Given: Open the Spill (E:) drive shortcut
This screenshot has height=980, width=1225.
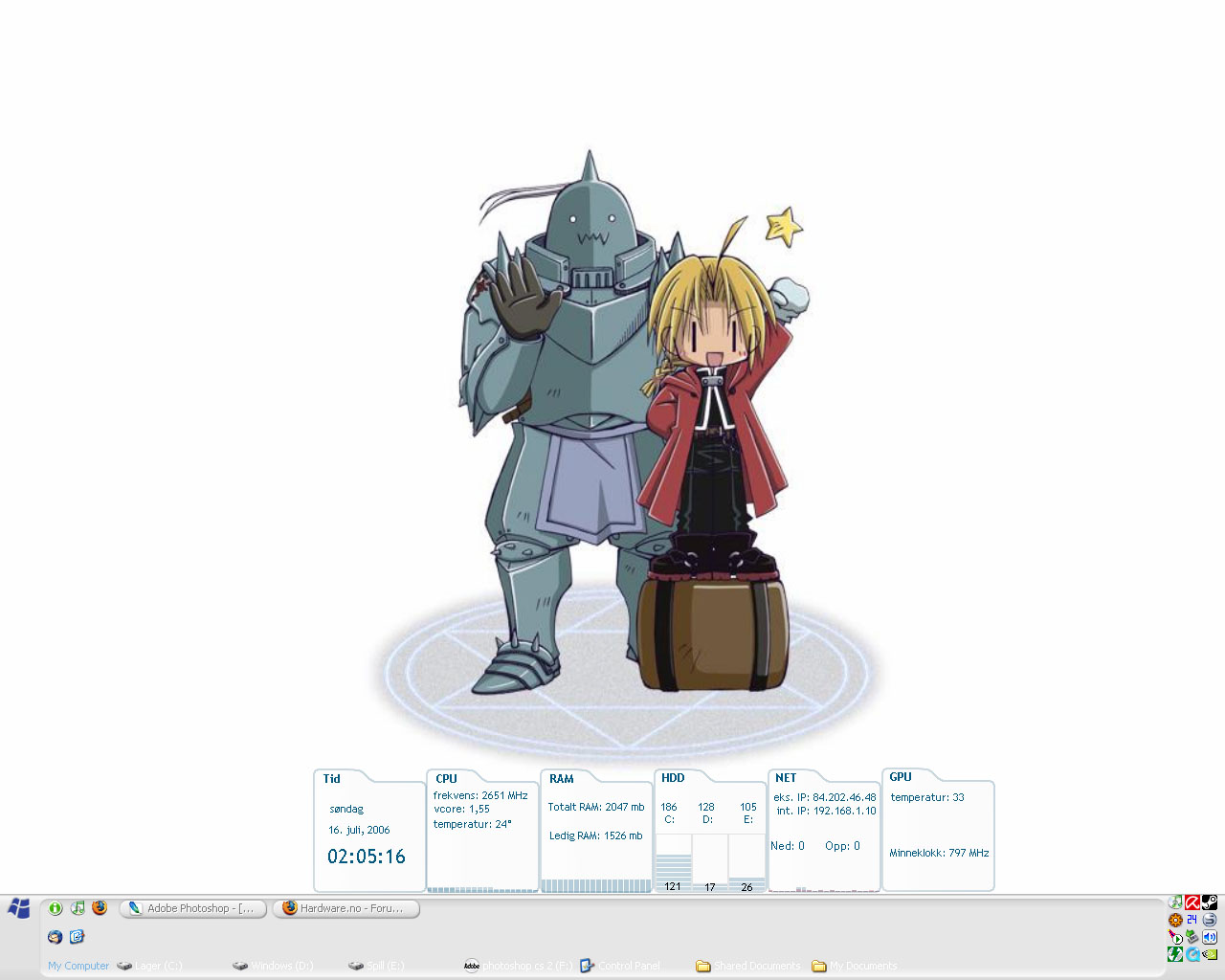Looking at the screenshot, I should click(376, 966).
